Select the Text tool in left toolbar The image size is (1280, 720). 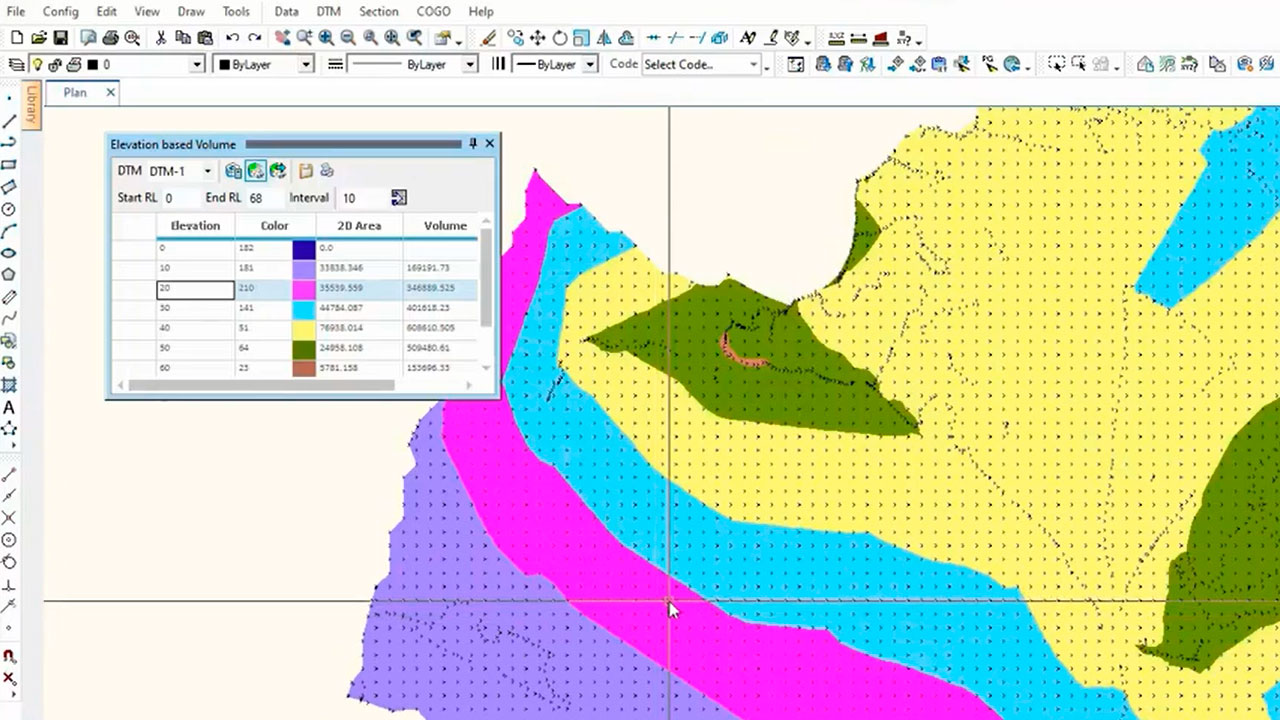(x=9, y=408)
